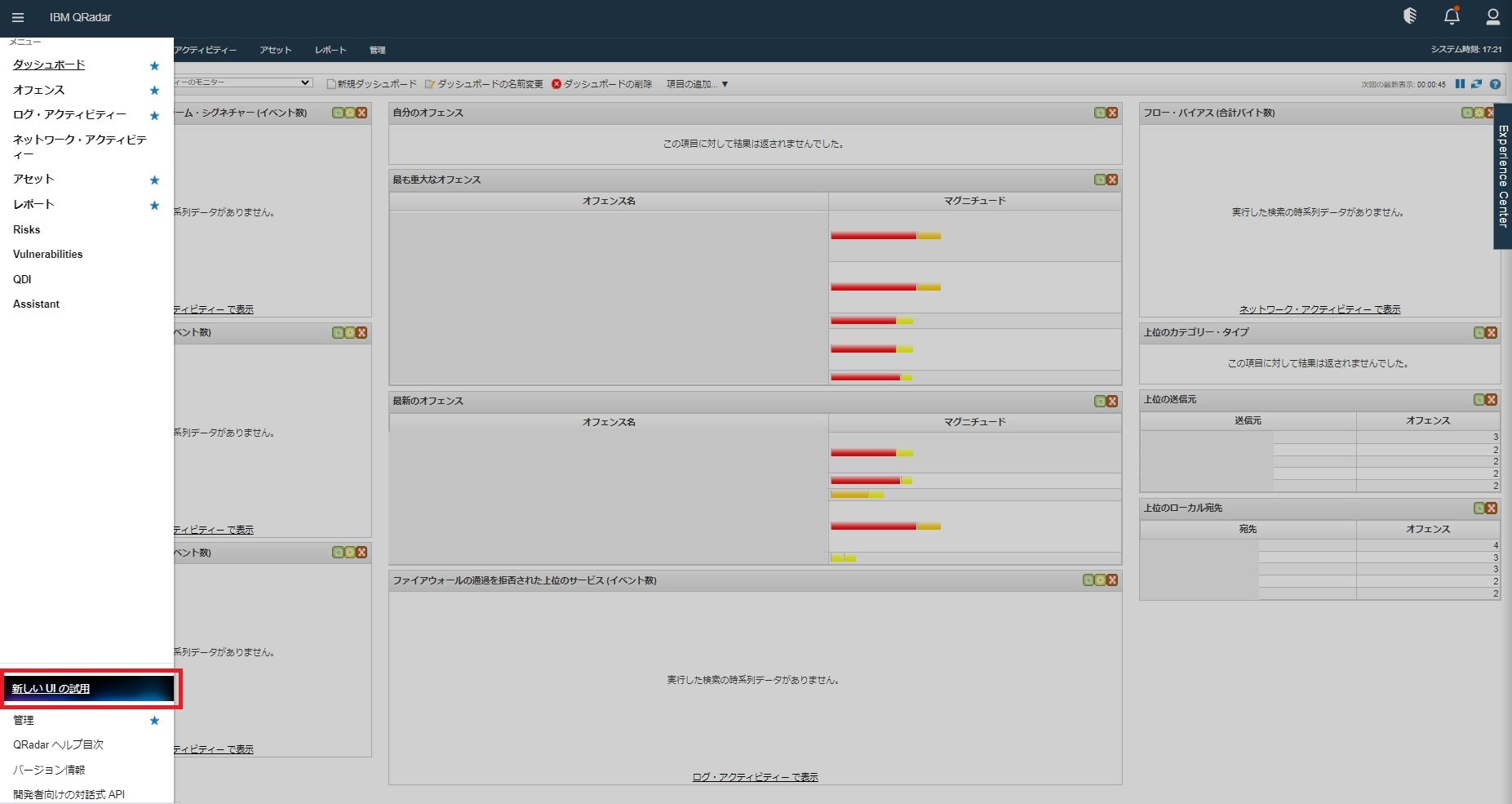
Task: Click the first red magnitude bar
Action: click(x=874, y=236)
